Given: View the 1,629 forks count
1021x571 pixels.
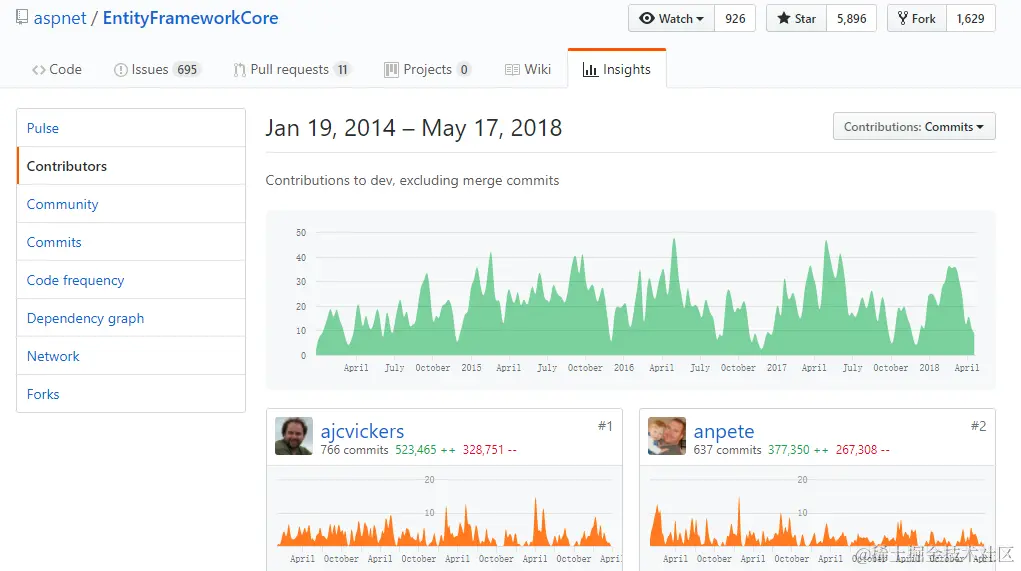Looking at the screenshot, I should tap(970, 18).
